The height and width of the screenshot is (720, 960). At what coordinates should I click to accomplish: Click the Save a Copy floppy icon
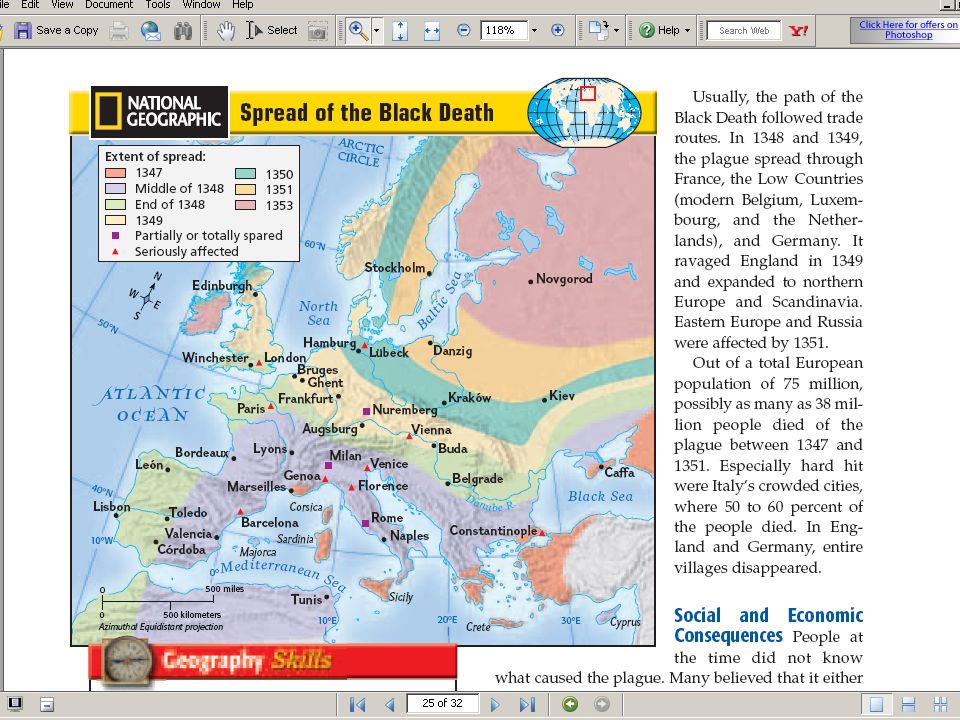[23, 30]
